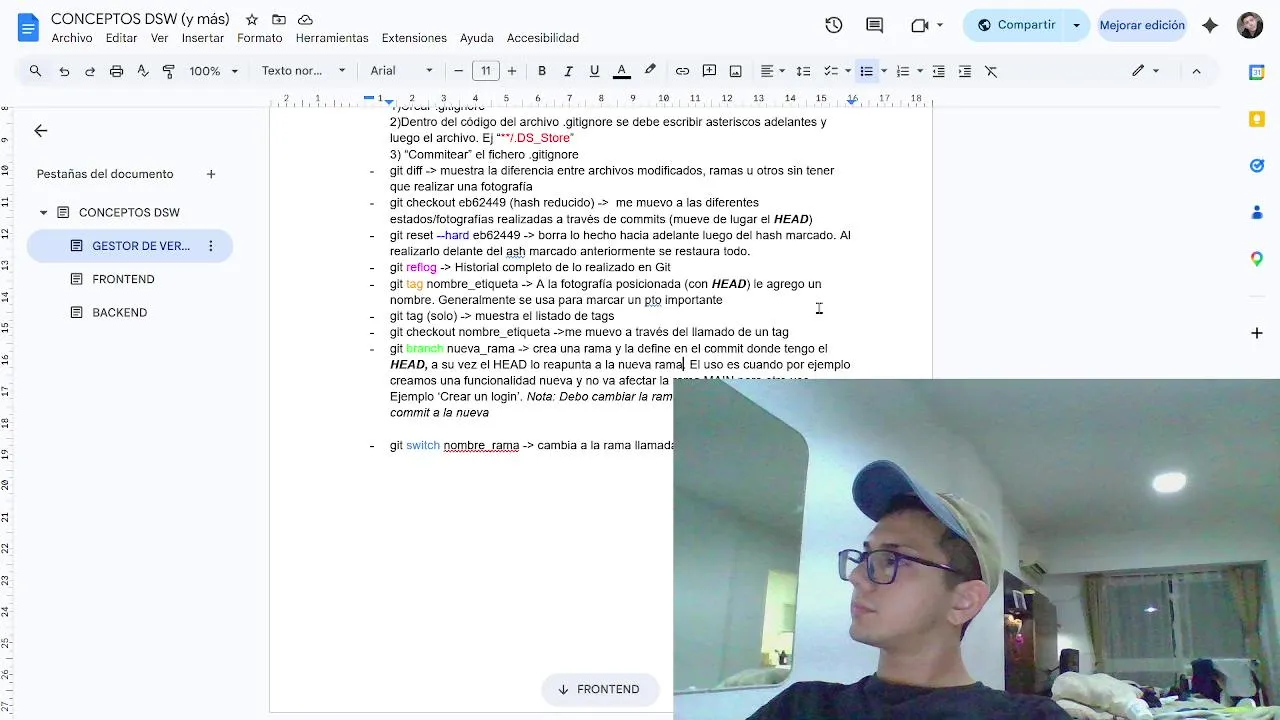The image size is (1280, 720).
Task: Open the Gemini sparkle icon
Action: pyautogui.click(x=1210, y=25)
